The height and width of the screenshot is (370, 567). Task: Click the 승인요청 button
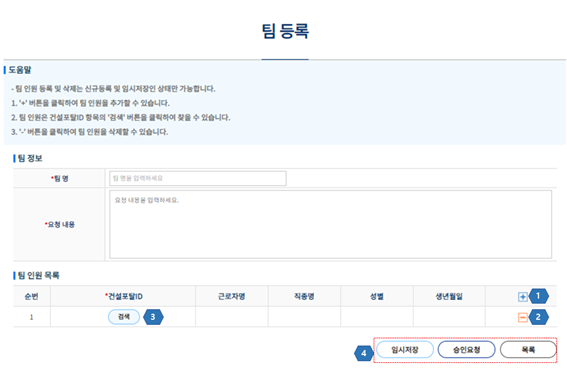466,350
